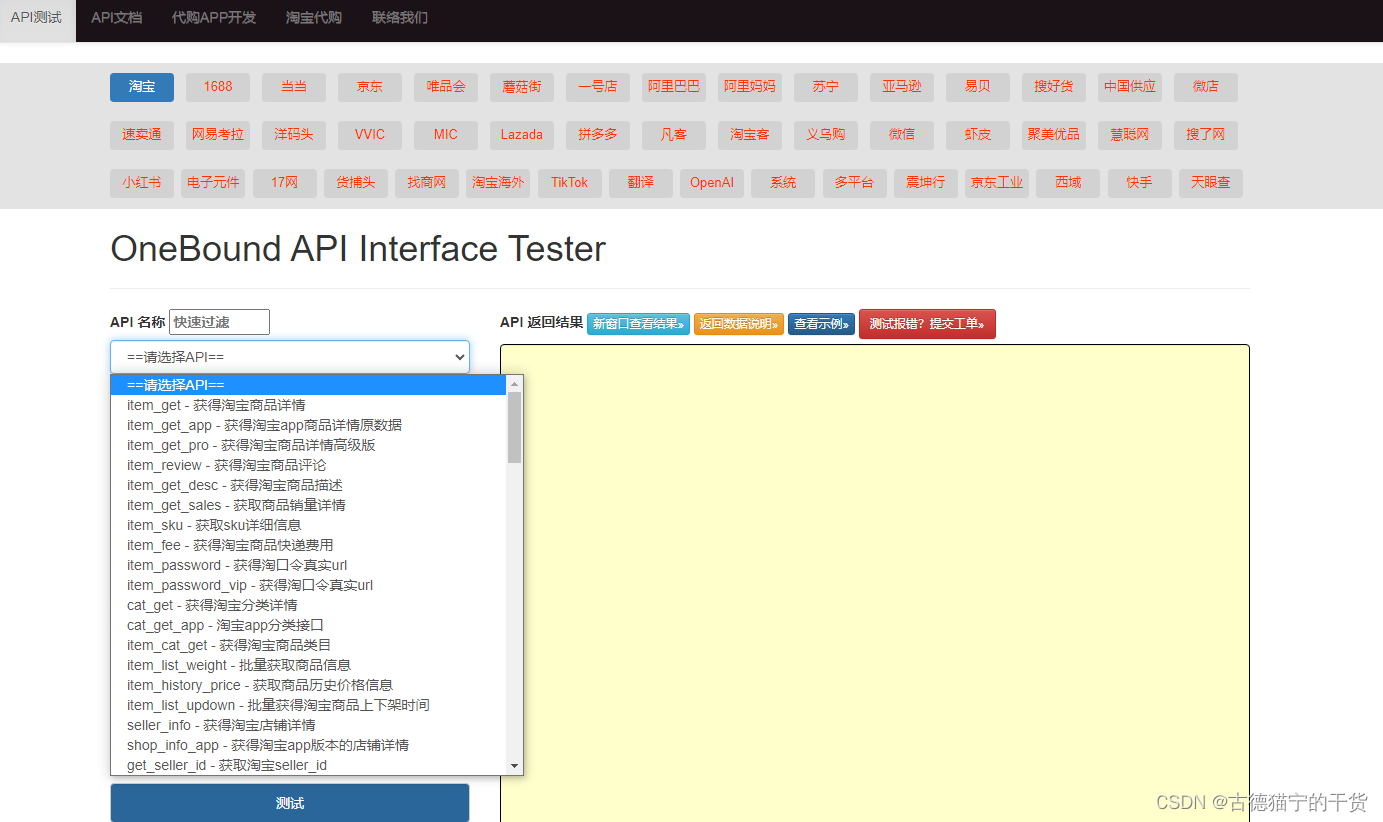Screen dimensions: 1383x822
Task: Choose the 京东 platform button
Action: click(370, 87)
